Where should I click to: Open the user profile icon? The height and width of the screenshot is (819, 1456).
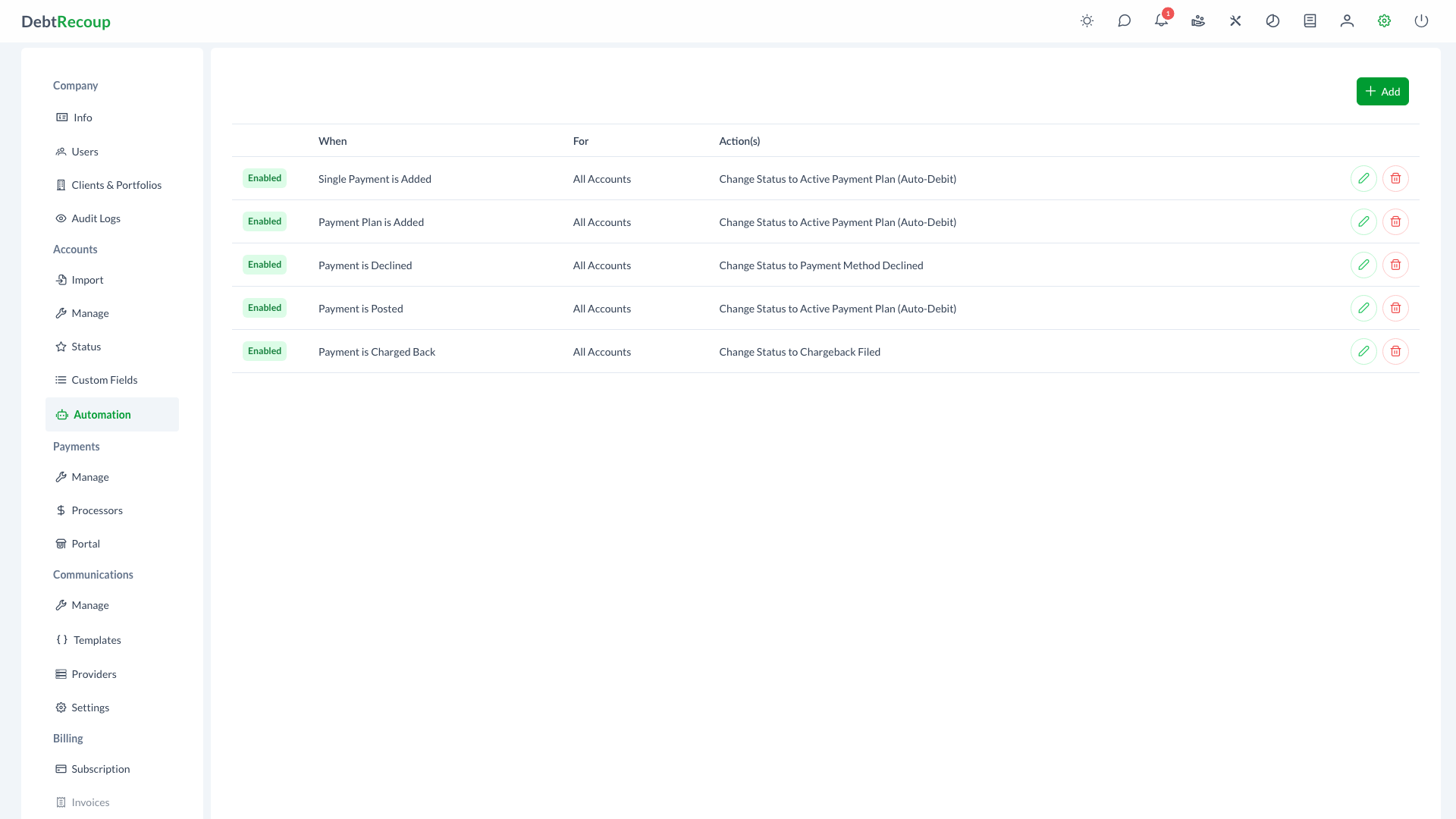pos(1347,21)
